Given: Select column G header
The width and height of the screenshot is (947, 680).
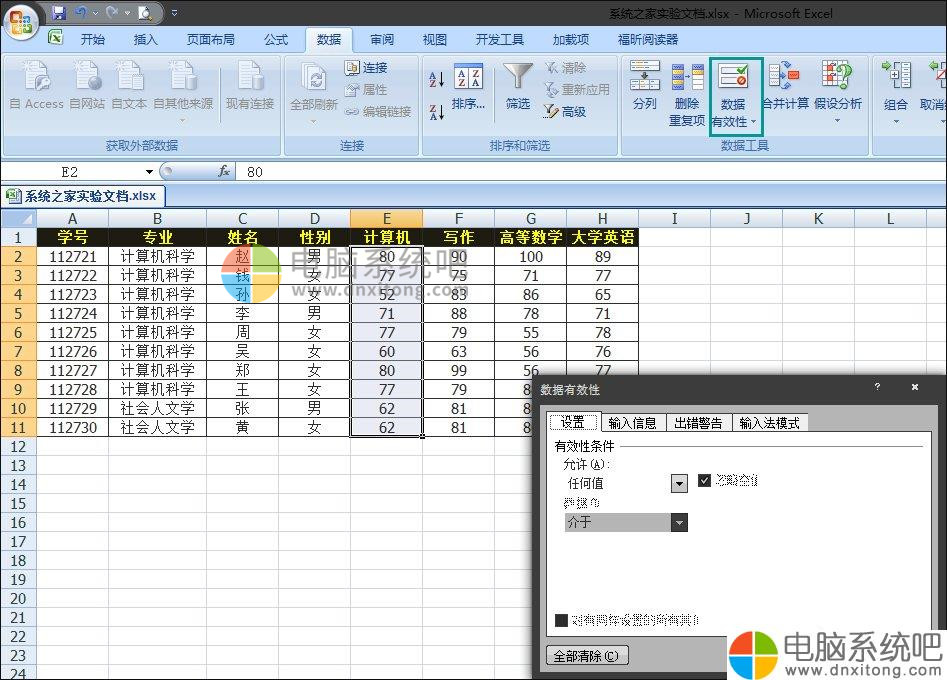Looking at the screenshot, I should (x=530, y=219).
